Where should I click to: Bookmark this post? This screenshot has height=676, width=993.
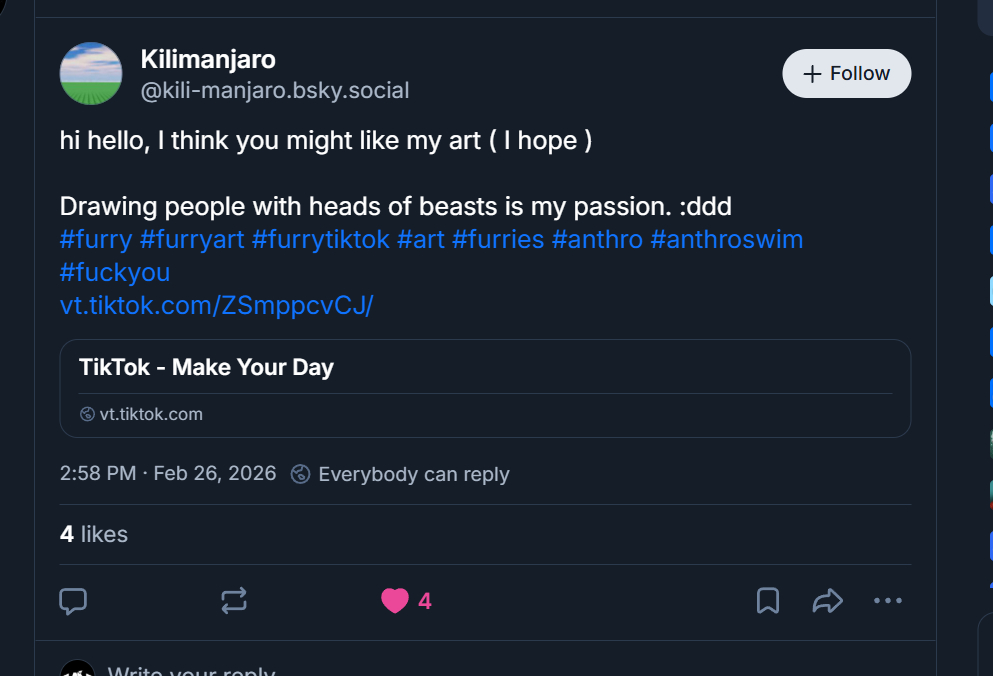point(768,601)
